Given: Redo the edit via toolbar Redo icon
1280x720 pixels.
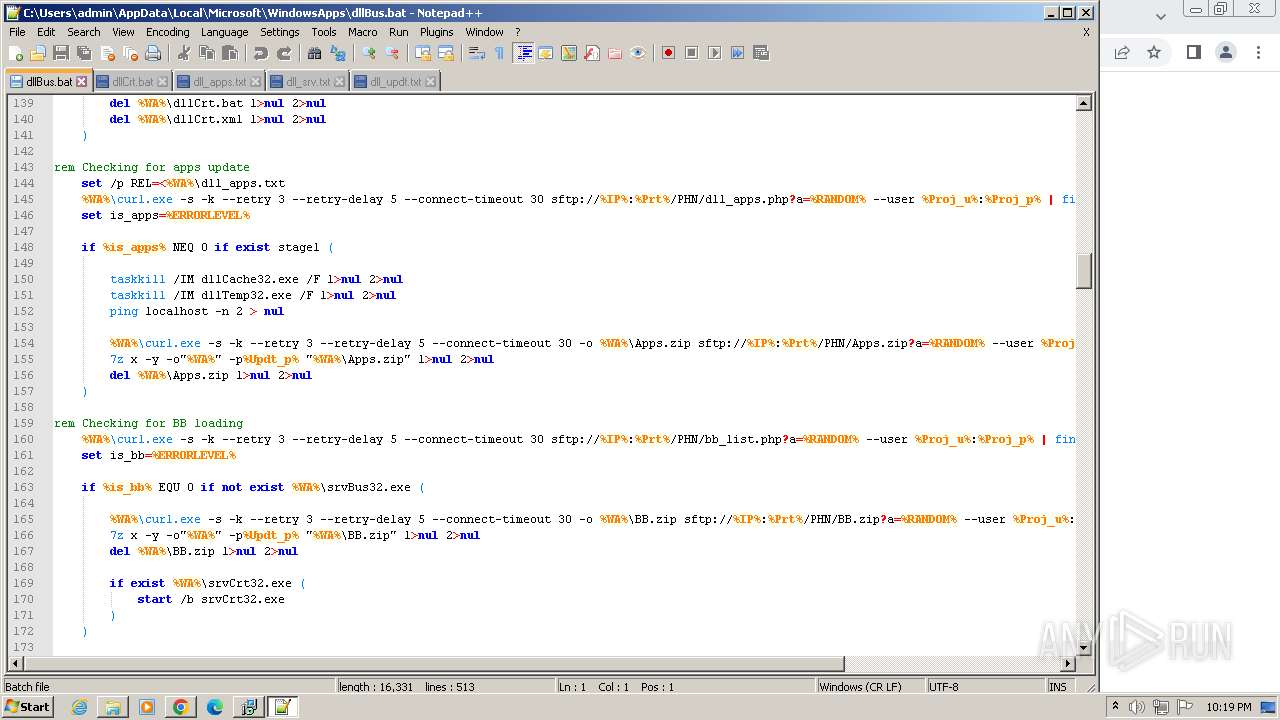Looking at the screenshot, I should (x=283, y=53).
